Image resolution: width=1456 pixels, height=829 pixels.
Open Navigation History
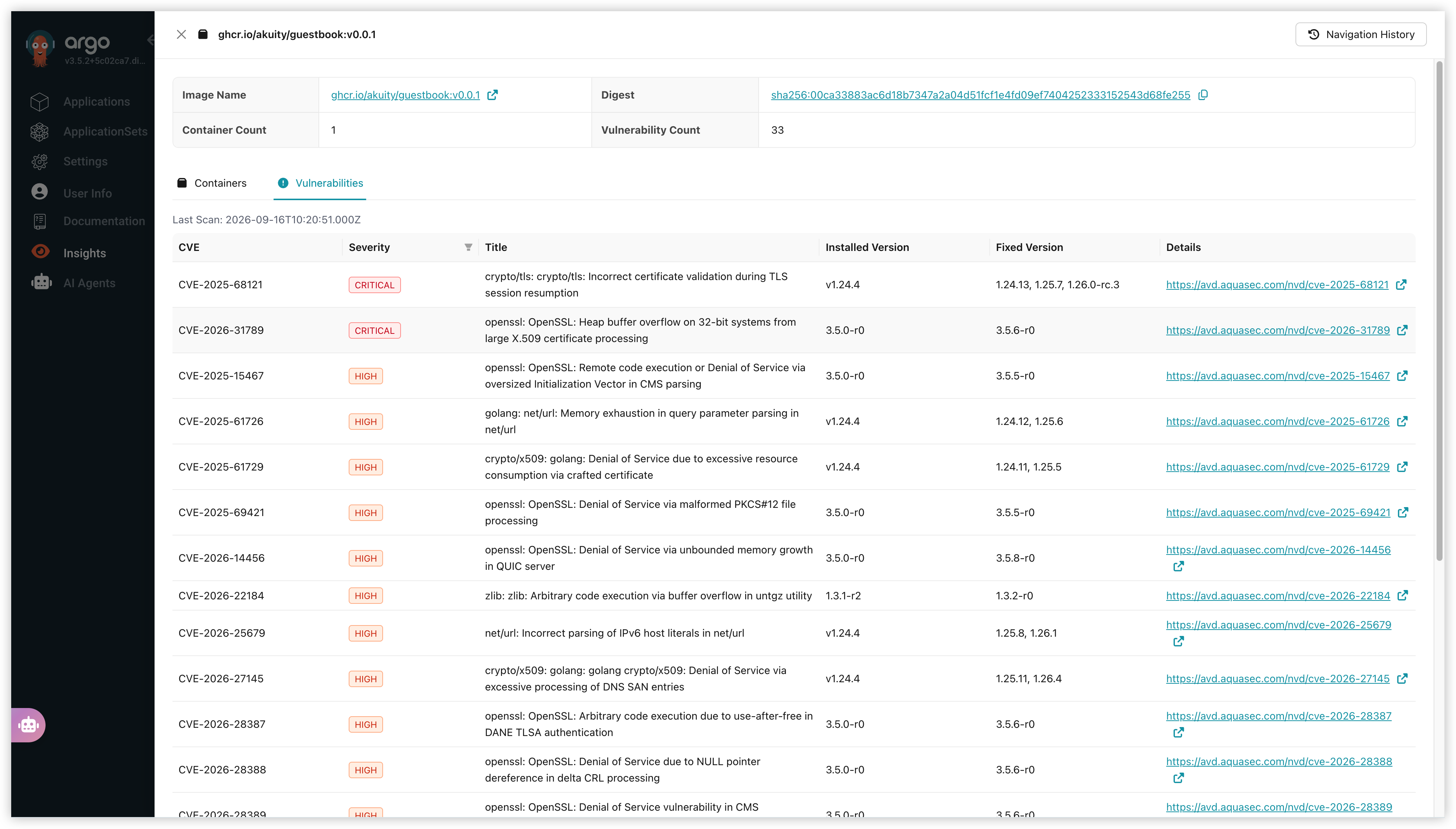(x=1360, y=35)
